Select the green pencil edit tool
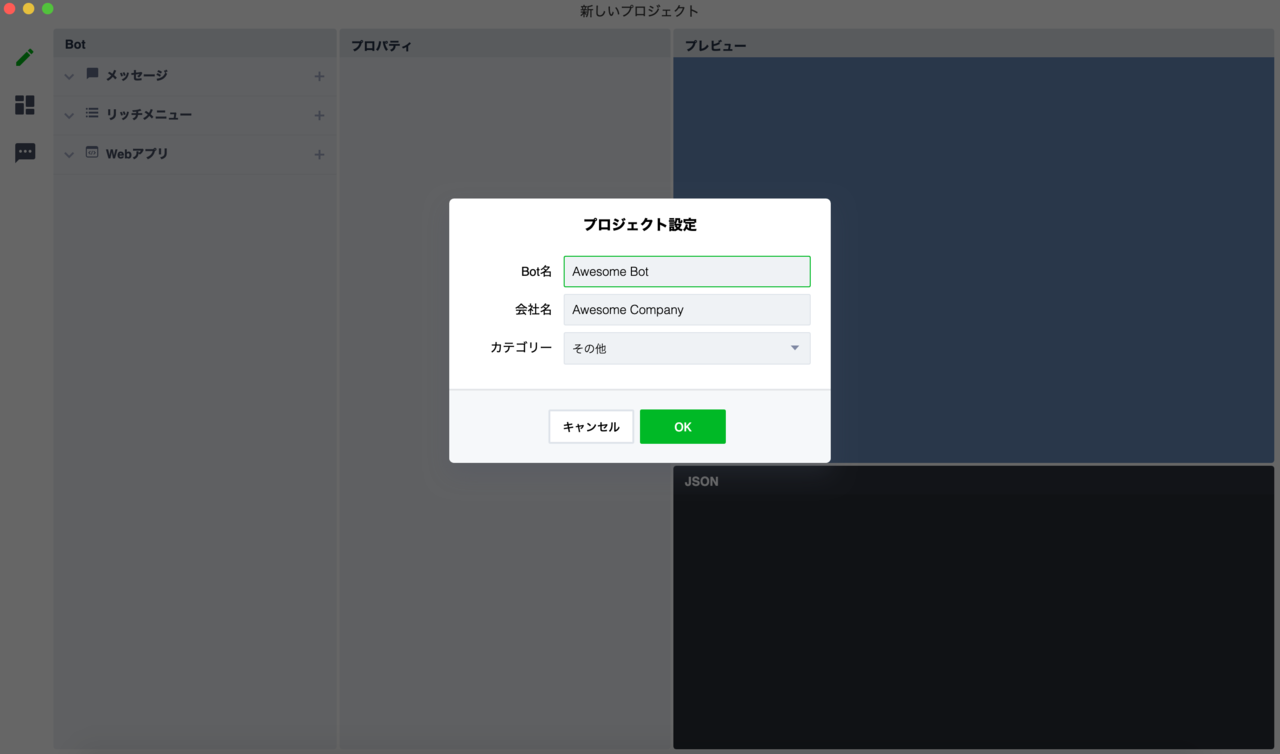 [x=24, y=57]
